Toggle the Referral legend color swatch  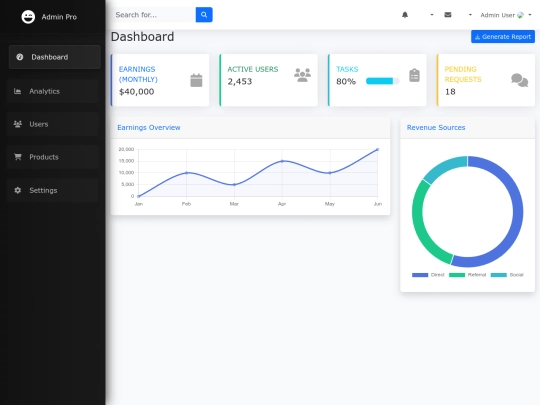[457, 275]
